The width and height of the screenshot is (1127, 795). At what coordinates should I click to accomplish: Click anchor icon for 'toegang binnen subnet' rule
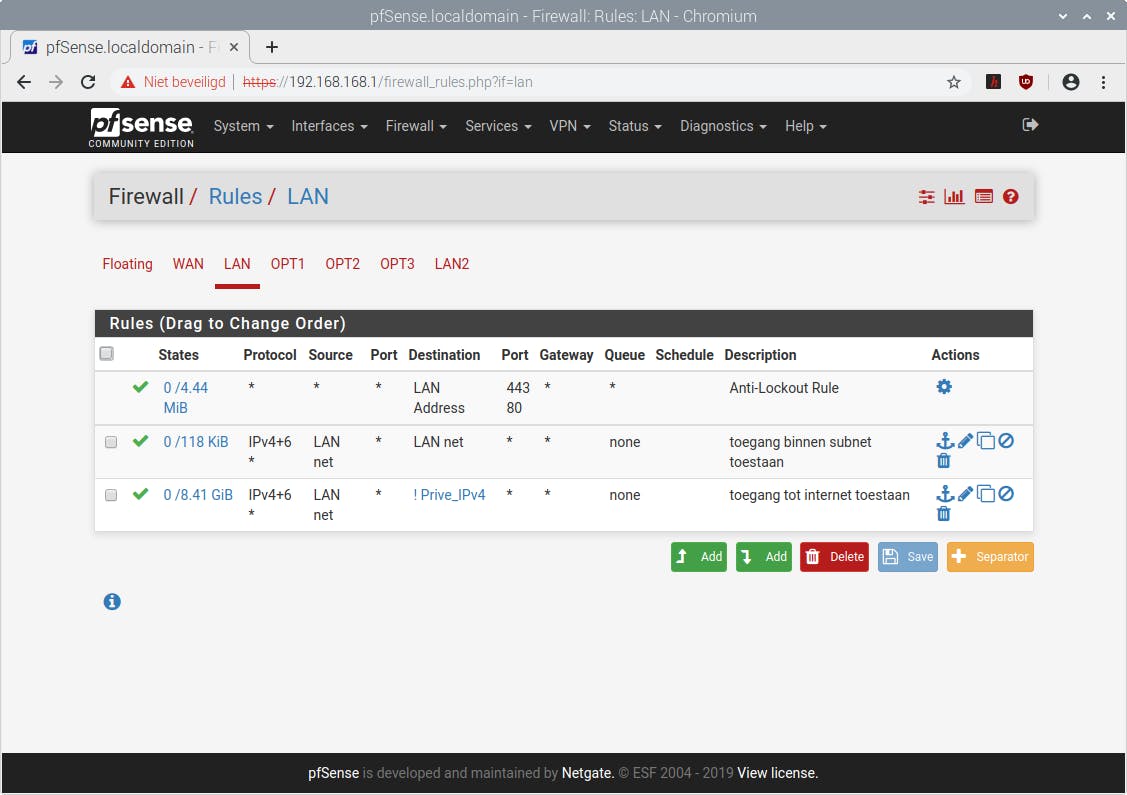pos(944,441)
